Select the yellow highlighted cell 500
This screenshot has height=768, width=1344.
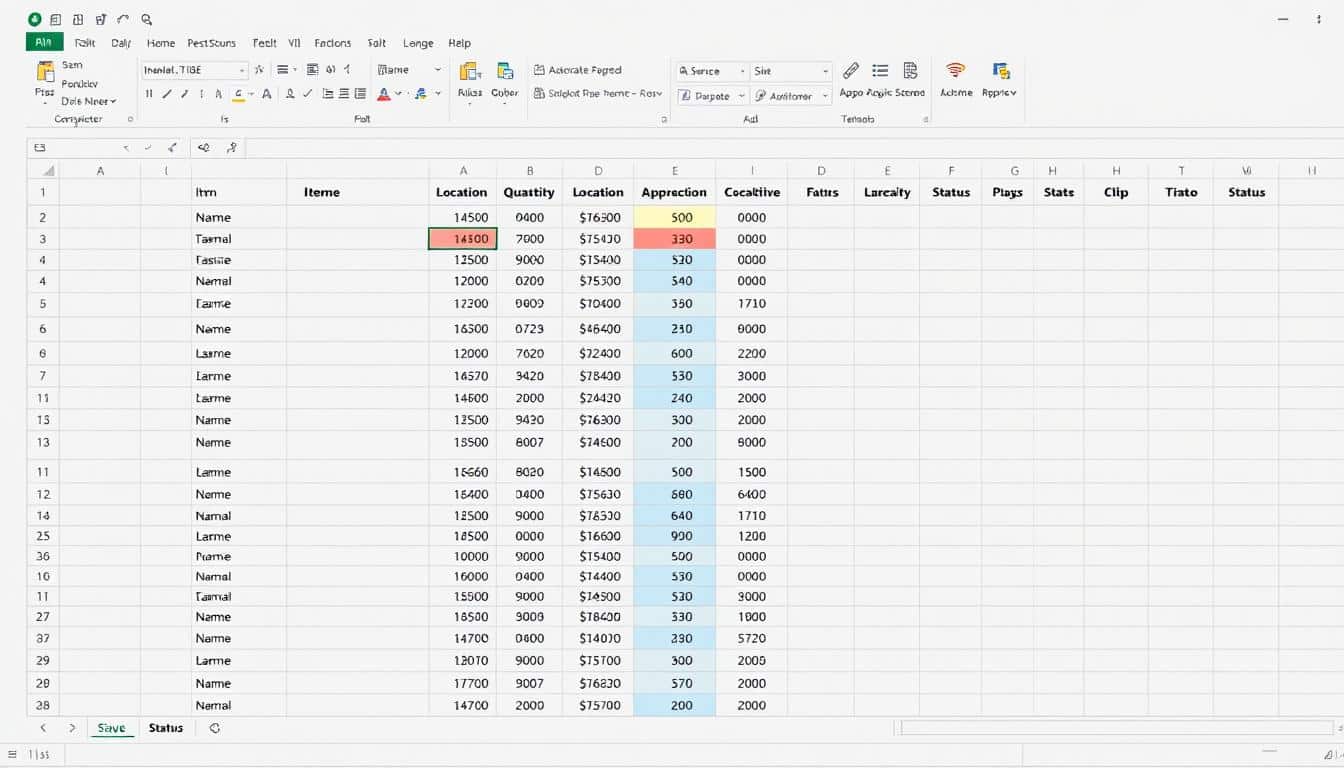(x=675, y=217)
